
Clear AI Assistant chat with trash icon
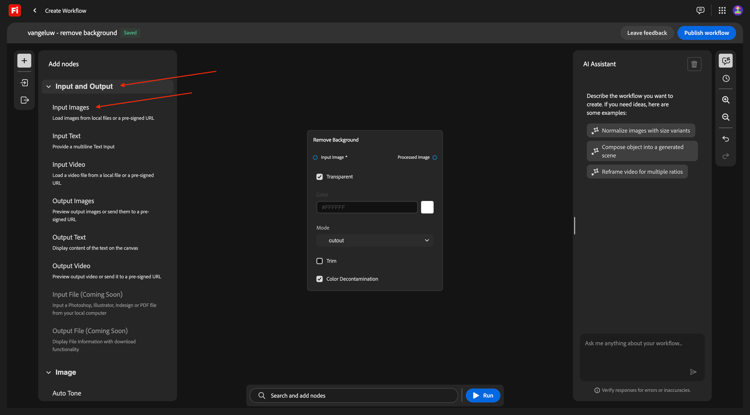click(x=695, y=64)
